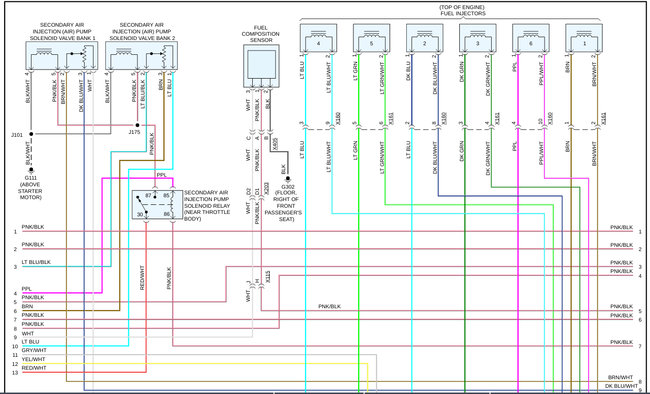The width and height of the screenshot is (650, 394).
Task: Click the "(TOP OF ENGINE) FUEL INJECTORS" heading
Action: [x=463, y=10]
